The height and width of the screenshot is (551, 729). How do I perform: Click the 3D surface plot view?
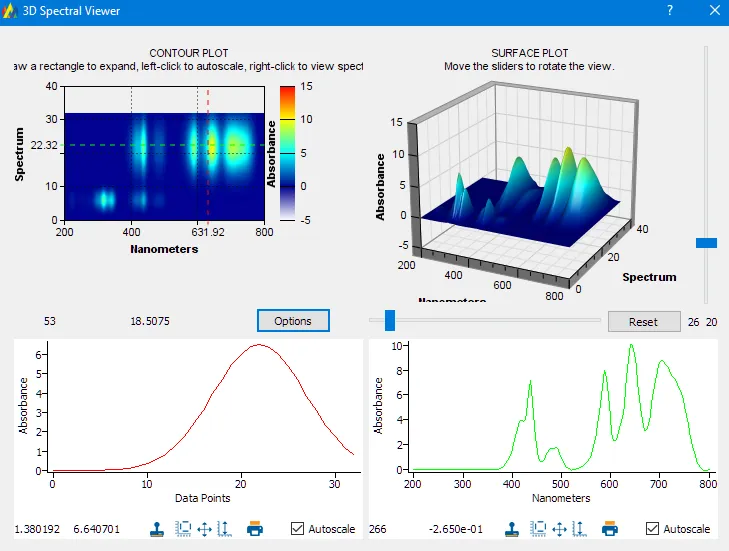click(523, 186)
